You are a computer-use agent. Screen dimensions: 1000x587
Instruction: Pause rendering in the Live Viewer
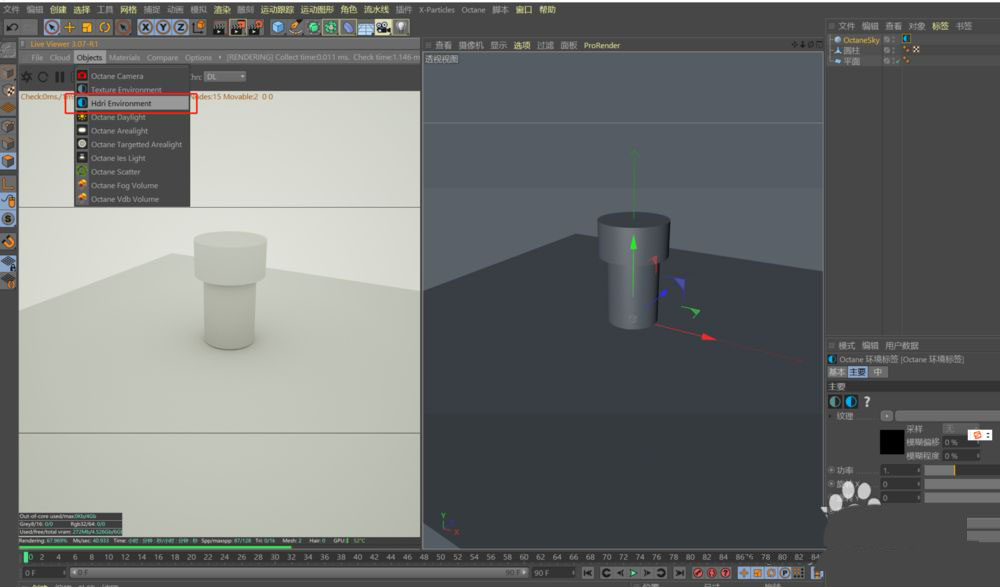pyautogui.click(x=60, y=77)
